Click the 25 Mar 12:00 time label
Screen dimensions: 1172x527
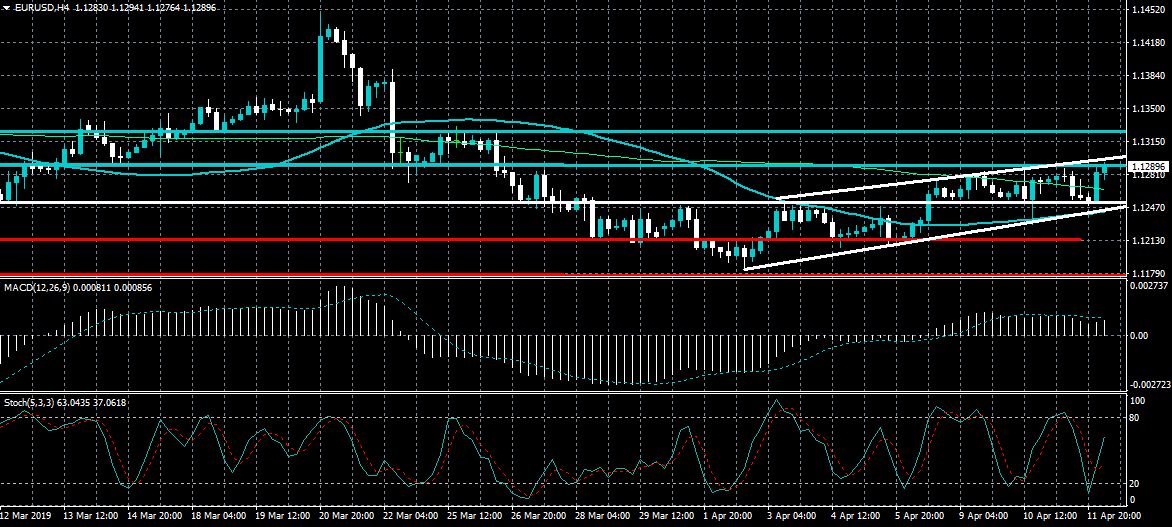pyautogui.click(x=475, y=516)
